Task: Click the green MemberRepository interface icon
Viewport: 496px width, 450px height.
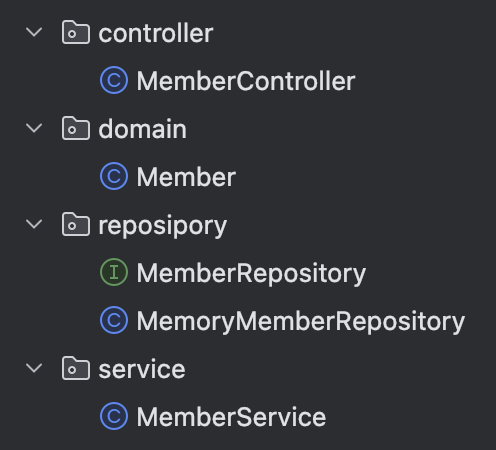Action: (x=114, y=272)
